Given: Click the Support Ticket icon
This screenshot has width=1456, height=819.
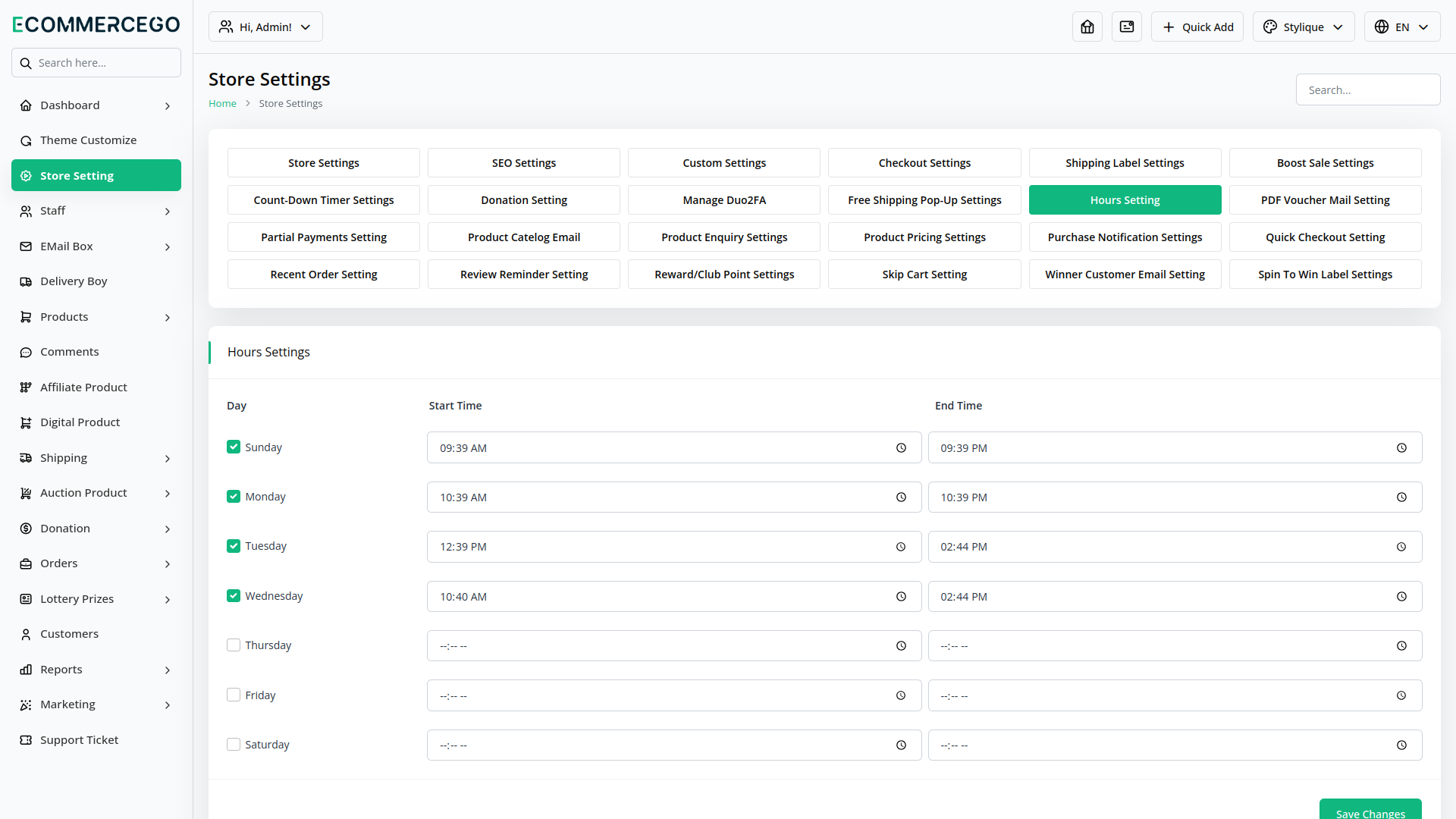Looking at the screenshot, I should pyautogui.click(x=26, y=740).
